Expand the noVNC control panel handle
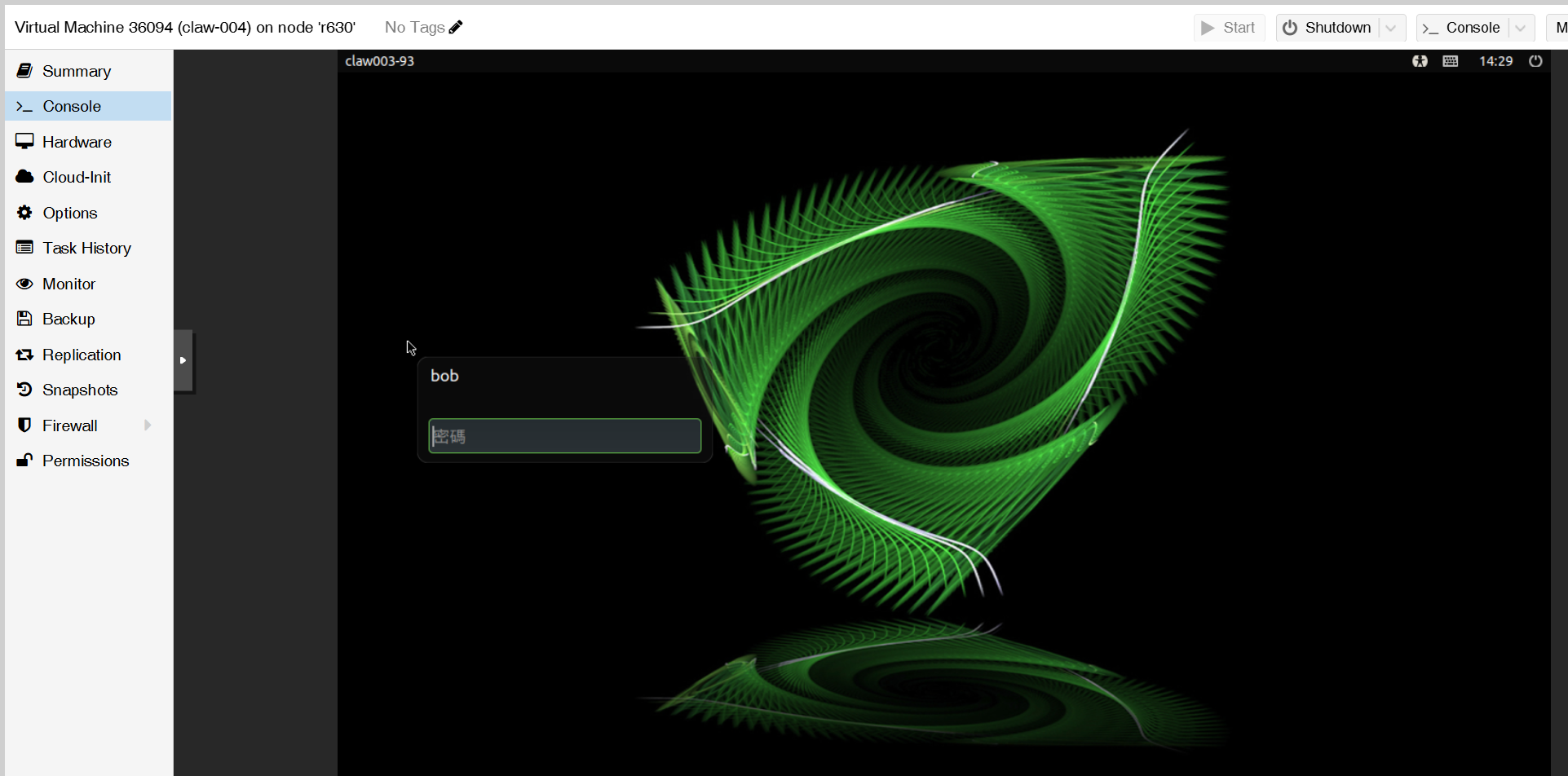The width and height of the screenshot is (1568, 776). 183,360
